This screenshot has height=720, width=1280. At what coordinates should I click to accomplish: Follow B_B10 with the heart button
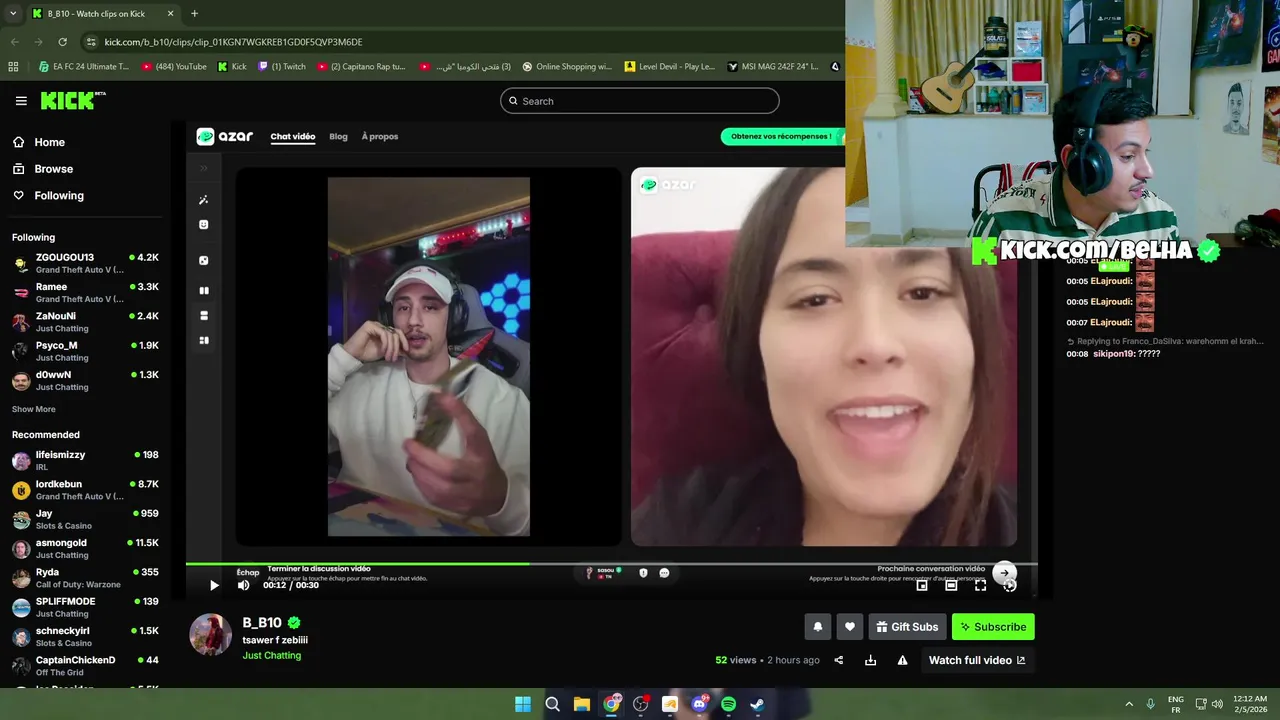[849, 627]
